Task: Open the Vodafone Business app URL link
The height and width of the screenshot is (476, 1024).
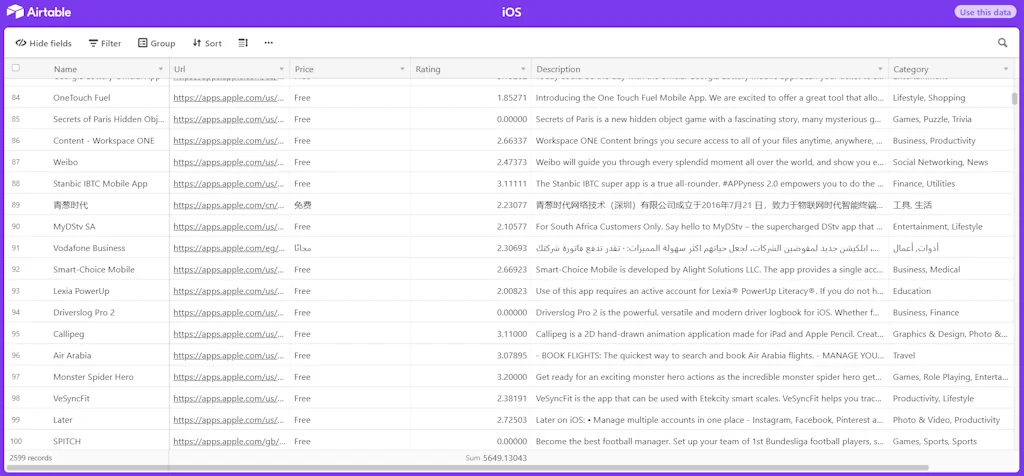Action: click(229, 248)
